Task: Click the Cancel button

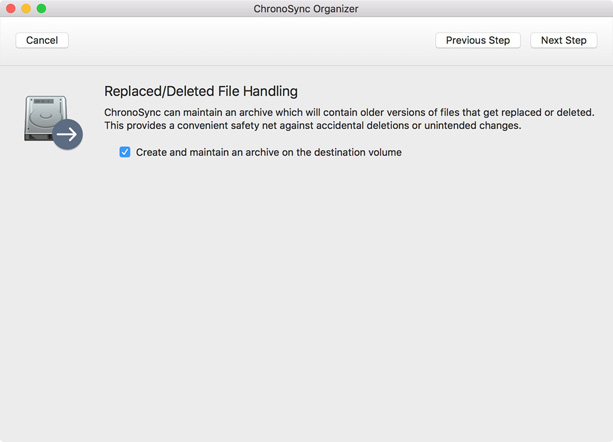Action: 42,40
